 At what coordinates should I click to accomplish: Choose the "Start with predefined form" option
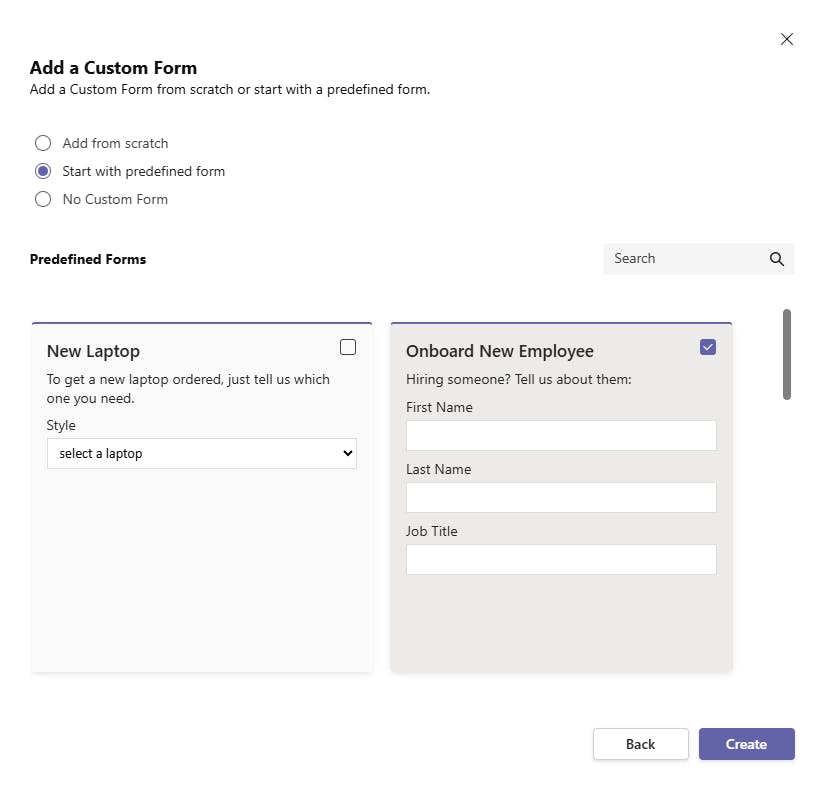[43, 171]
